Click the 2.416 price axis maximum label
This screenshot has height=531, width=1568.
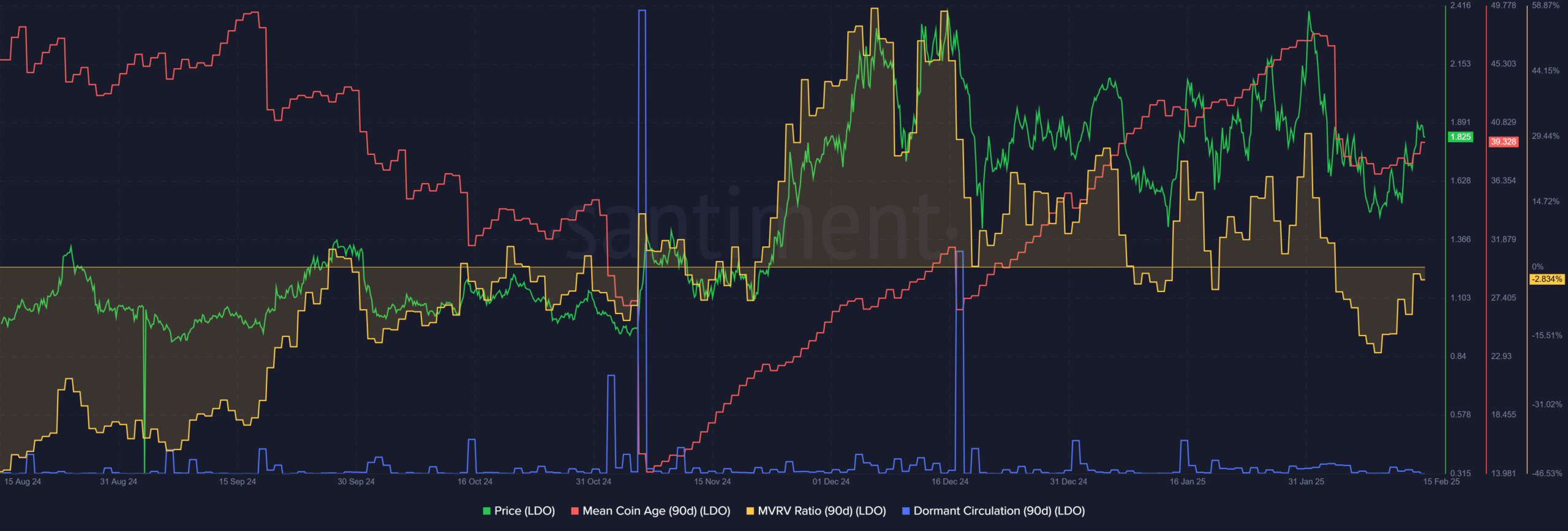click(x=1460, y=6)
